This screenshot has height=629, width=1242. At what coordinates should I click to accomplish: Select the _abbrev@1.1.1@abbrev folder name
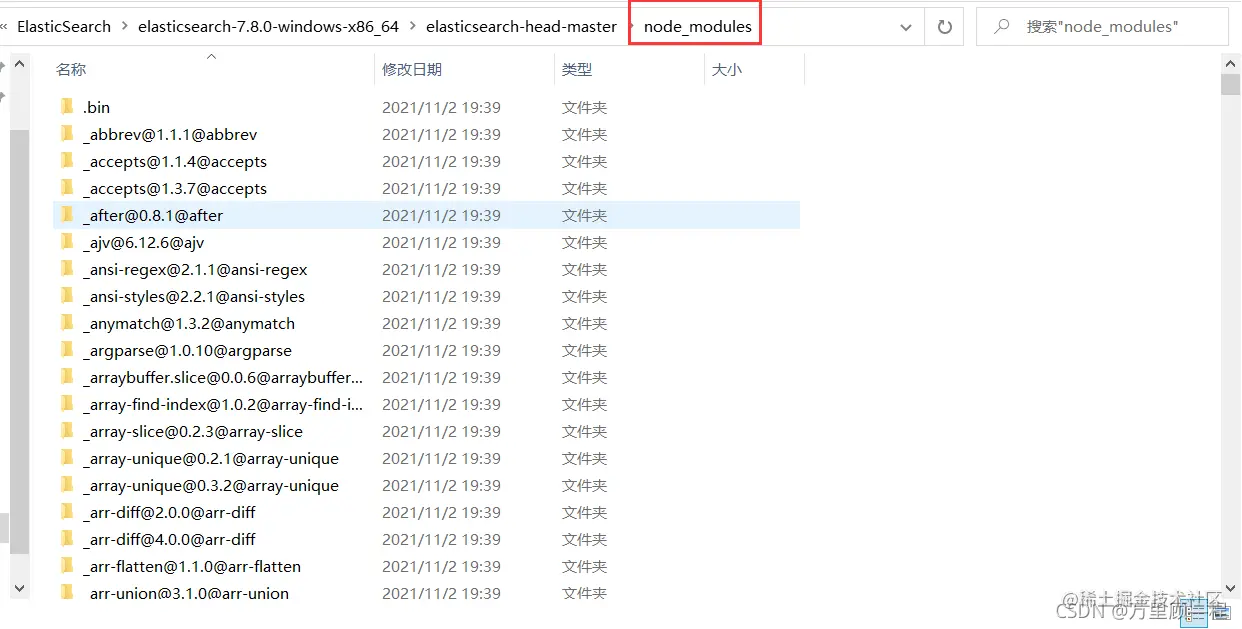[170, 134]
